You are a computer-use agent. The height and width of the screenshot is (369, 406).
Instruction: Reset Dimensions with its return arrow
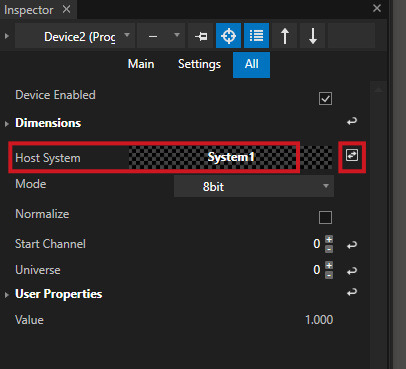click(352, 121)
